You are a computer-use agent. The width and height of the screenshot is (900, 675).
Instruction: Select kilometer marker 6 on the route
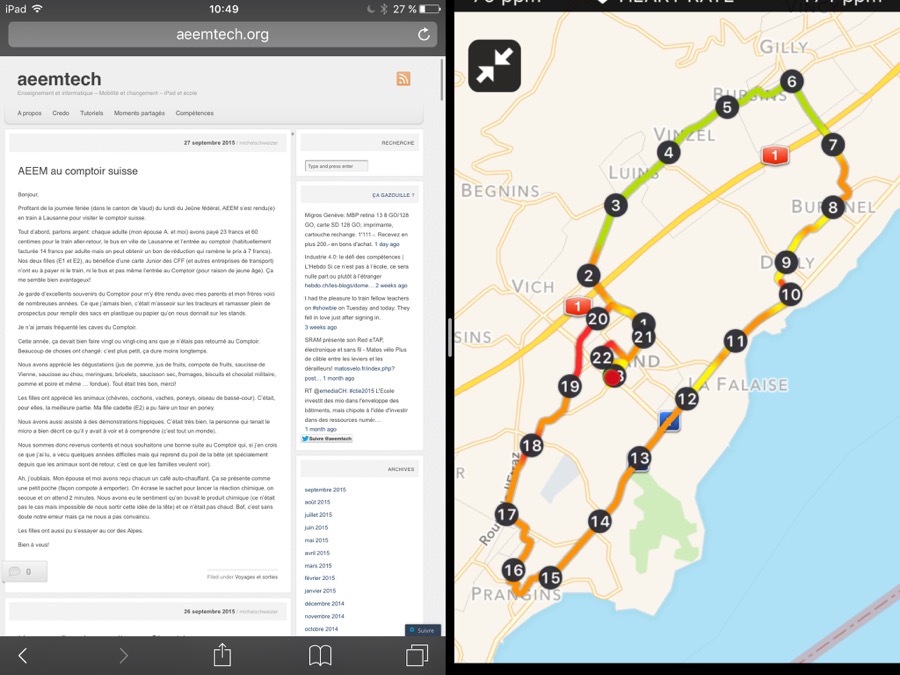pos(791,82)
